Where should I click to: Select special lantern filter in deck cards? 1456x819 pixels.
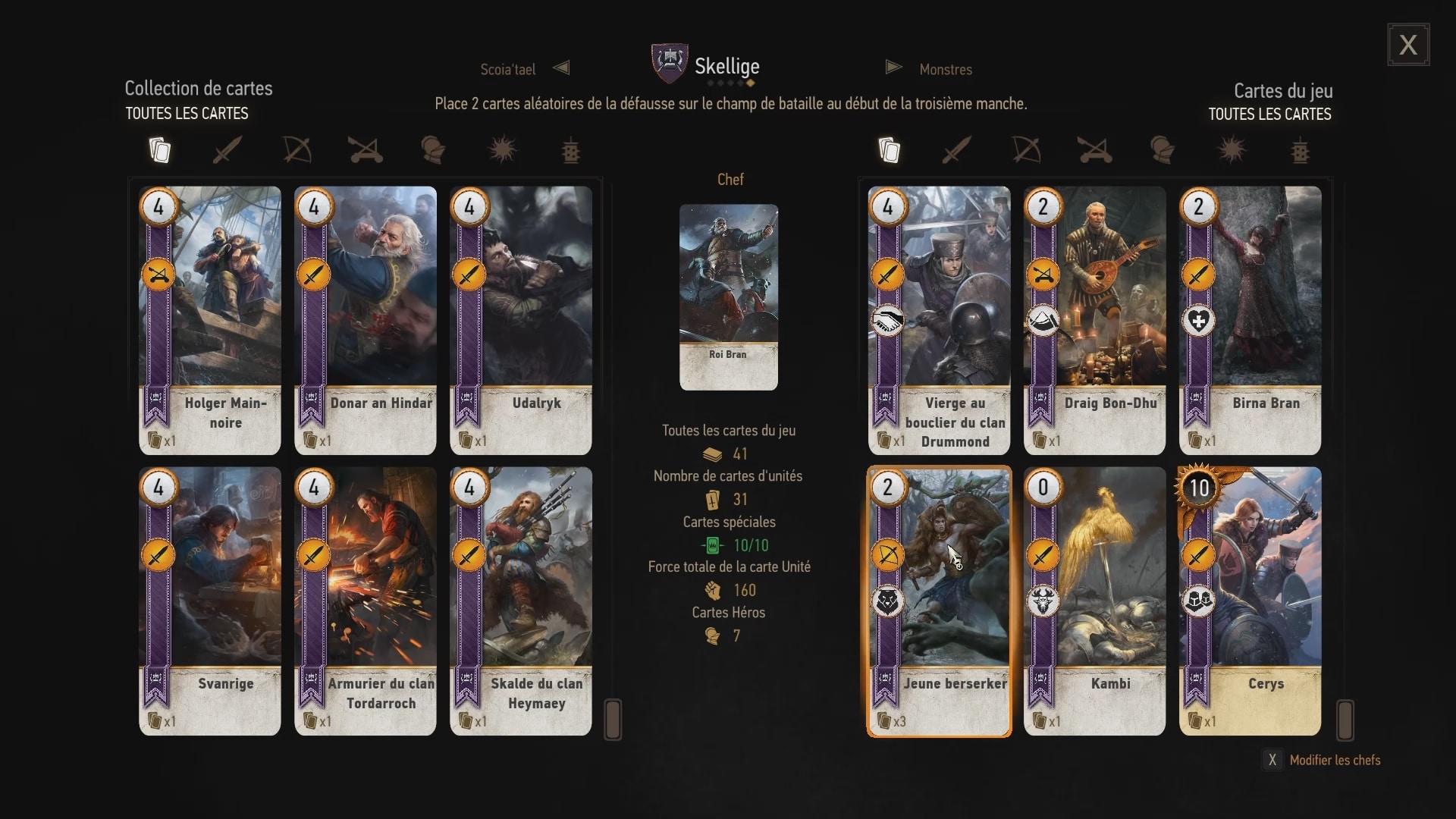pyautogui.click(x=1300, y=150)
